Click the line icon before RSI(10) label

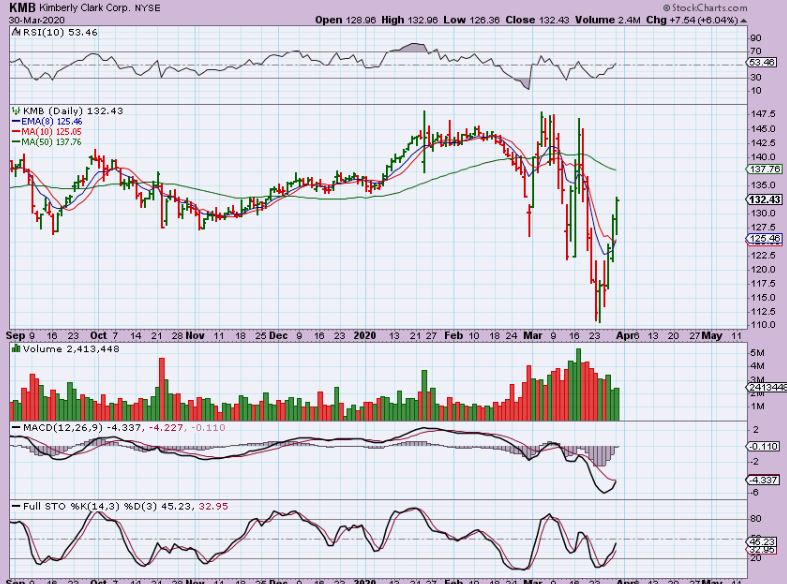coord(16,33)
